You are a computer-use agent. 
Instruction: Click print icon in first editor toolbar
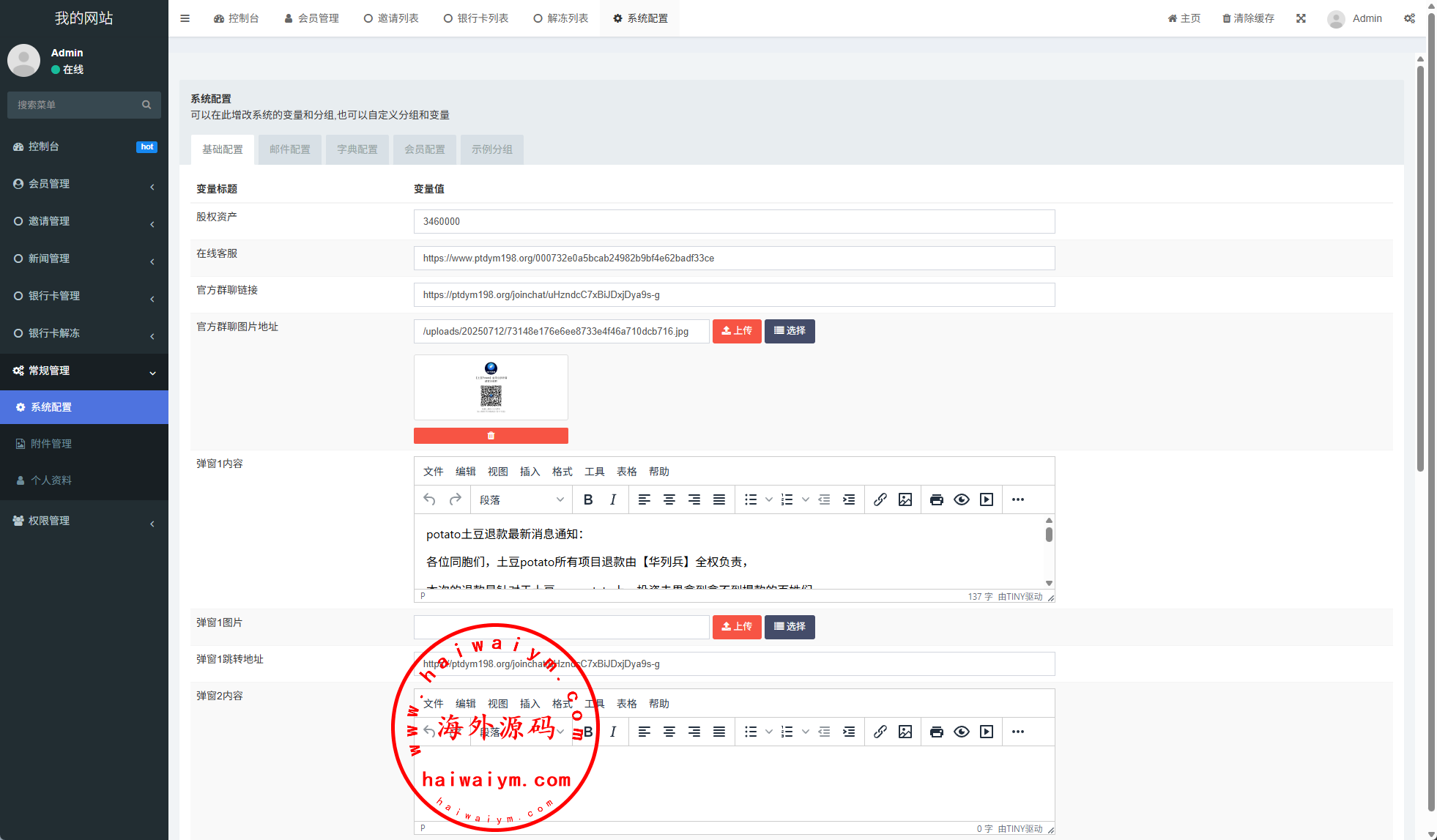click(x=937, y=499)
